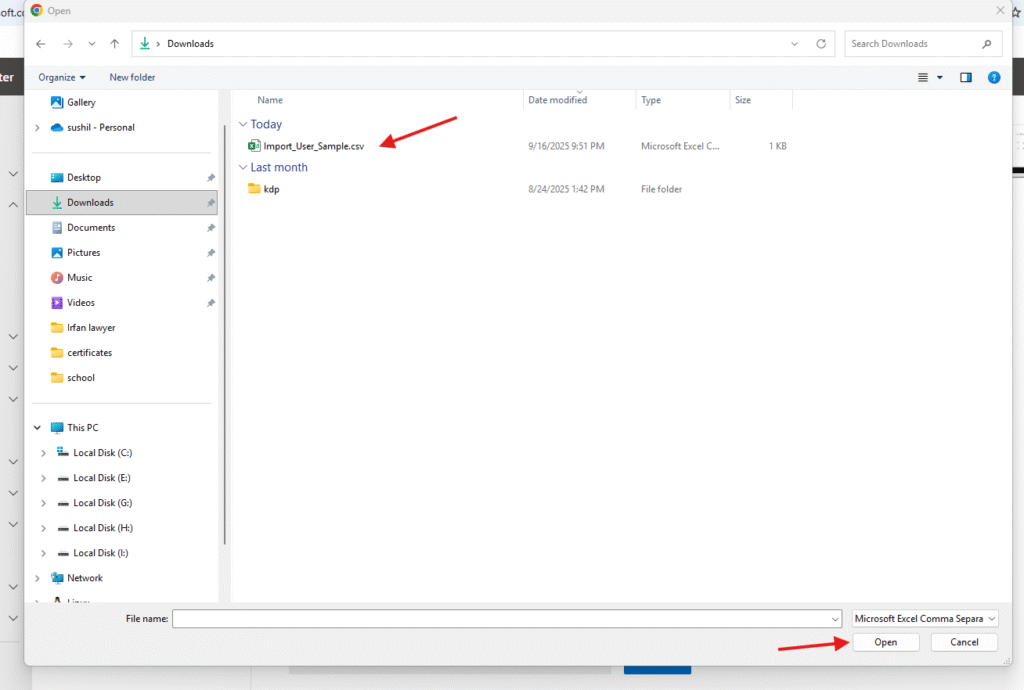
Task: Click the Cancel button
Action: pyautogui.click(x=963, y=642)
